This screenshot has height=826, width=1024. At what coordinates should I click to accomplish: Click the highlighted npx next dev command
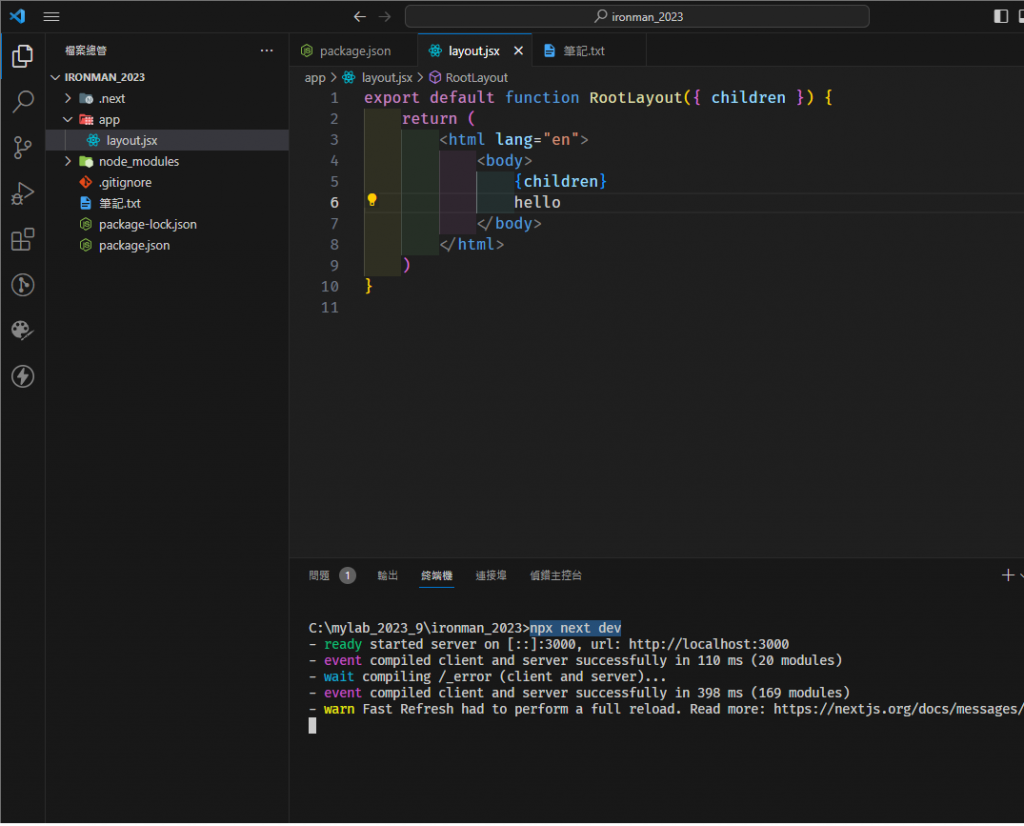575,629
